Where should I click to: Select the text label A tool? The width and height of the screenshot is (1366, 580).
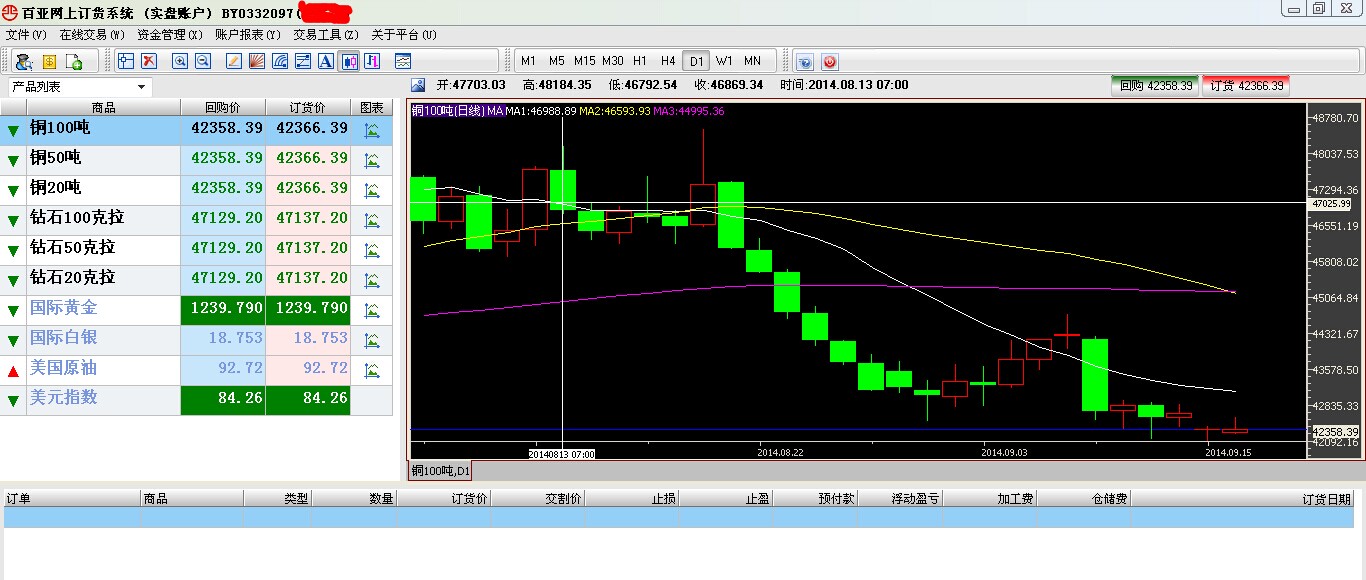click(x=326, y=61)
